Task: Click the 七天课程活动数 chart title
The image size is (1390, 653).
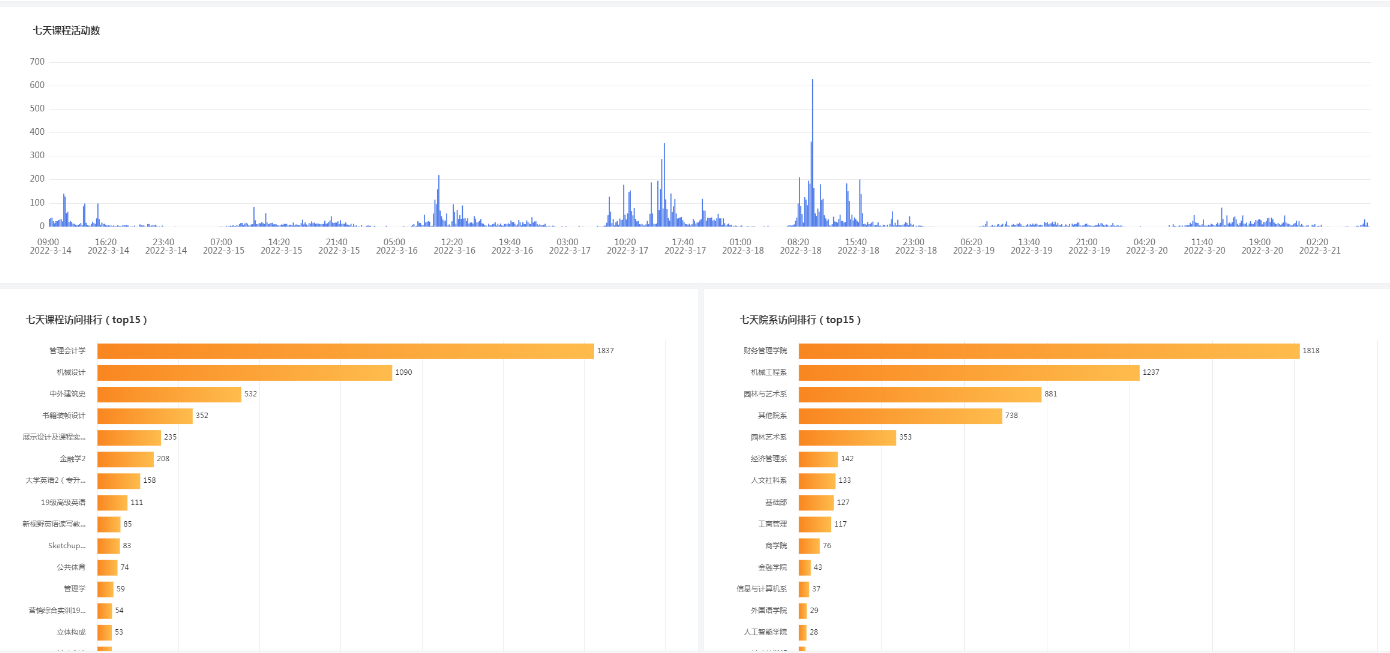Action: [x=66, y=30]
